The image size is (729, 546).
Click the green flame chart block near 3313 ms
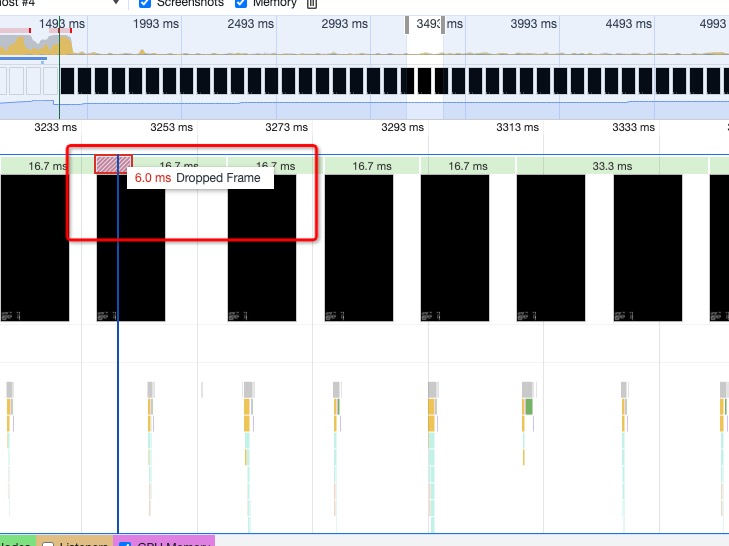click(529, 407)
